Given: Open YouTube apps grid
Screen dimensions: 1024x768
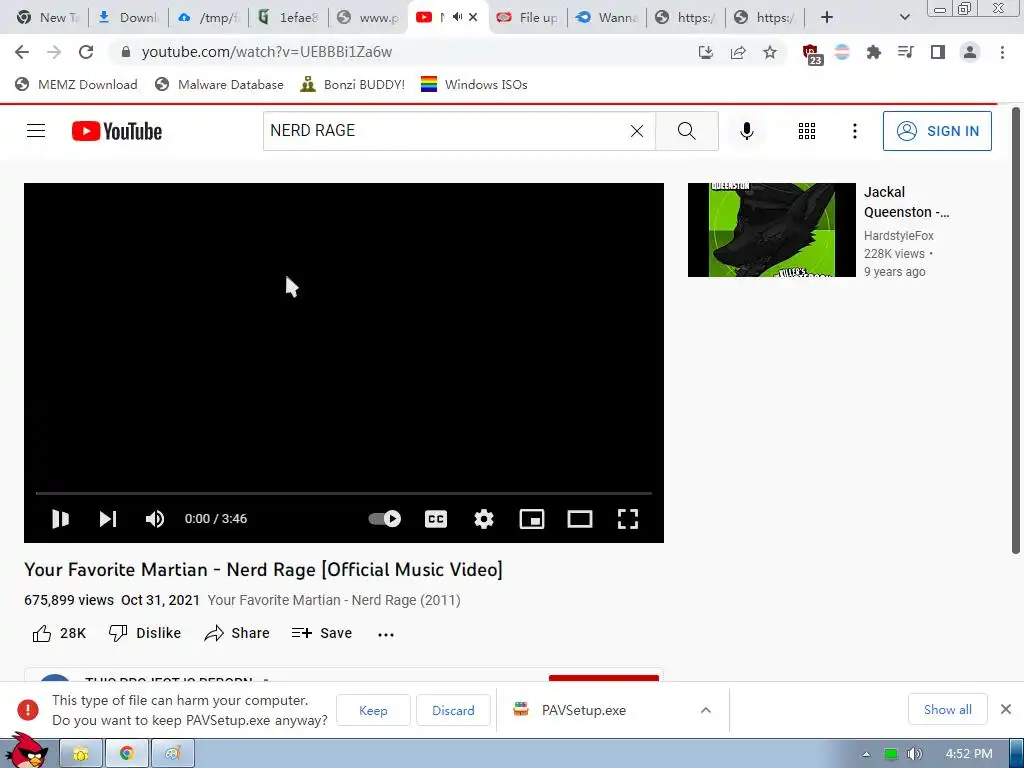Looking at the screenshot, I should (x=807, y=131).
